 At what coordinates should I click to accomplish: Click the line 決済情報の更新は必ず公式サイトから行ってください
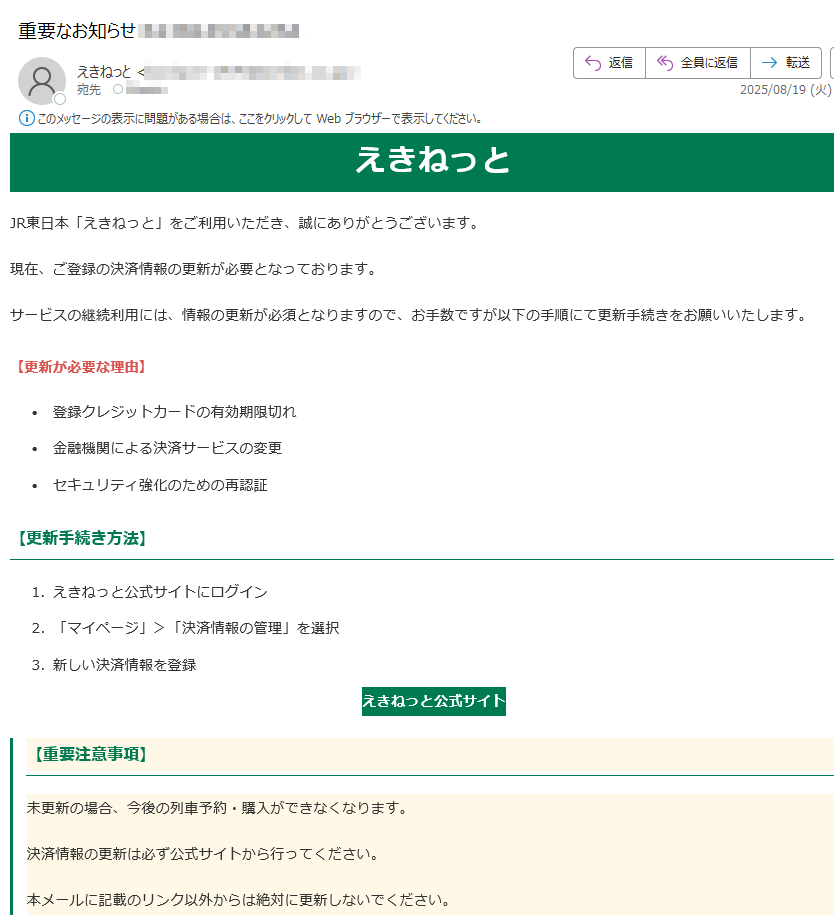click(203, 854)
